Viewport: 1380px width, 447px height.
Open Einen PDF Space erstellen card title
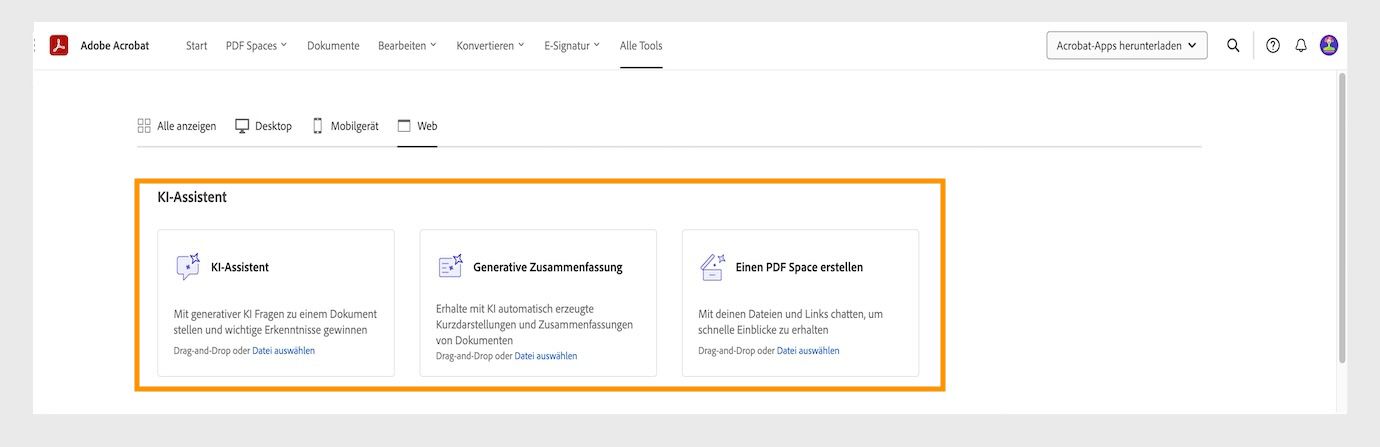click(x=799, y=267)
